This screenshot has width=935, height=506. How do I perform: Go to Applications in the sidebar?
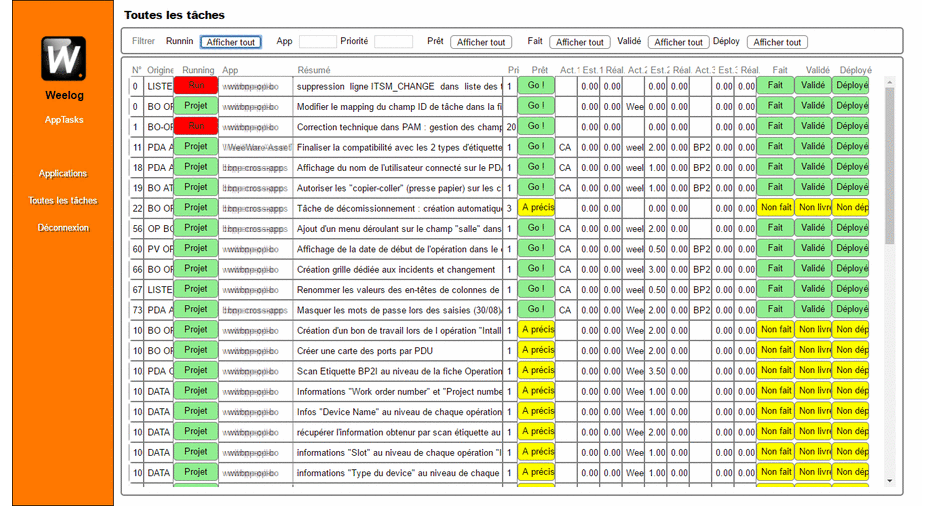(x=63, y=173)
